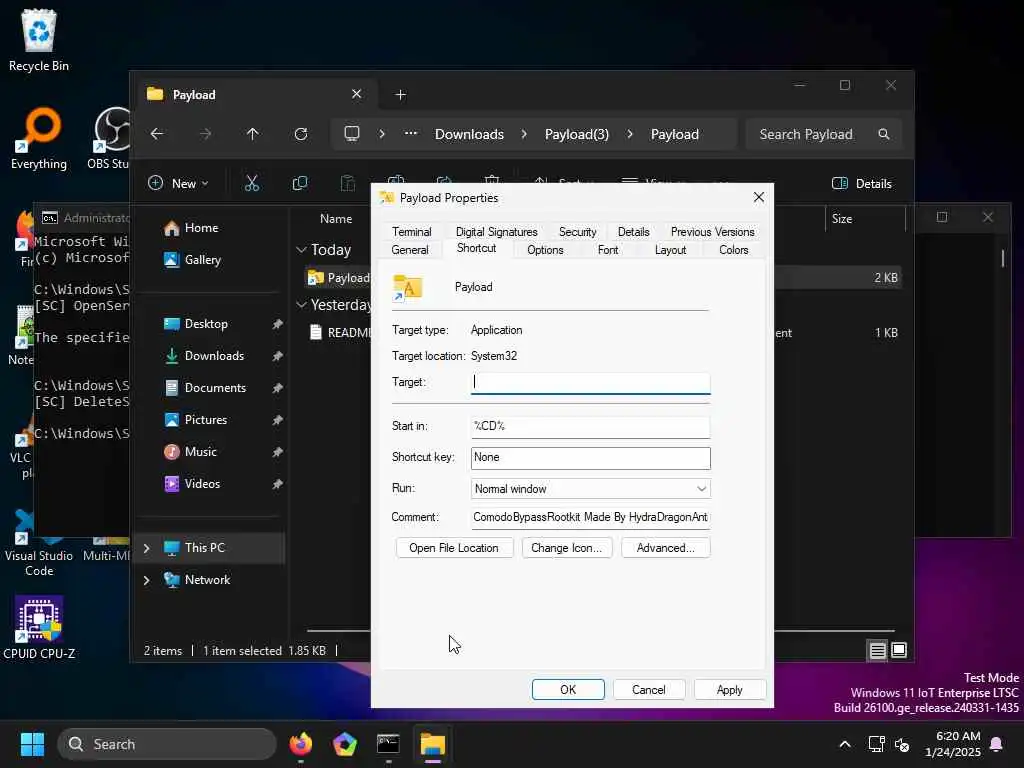The image size is (1024, 768).
Task: Switch Explorer to details list view icon
Action: [x=877, y=650]
